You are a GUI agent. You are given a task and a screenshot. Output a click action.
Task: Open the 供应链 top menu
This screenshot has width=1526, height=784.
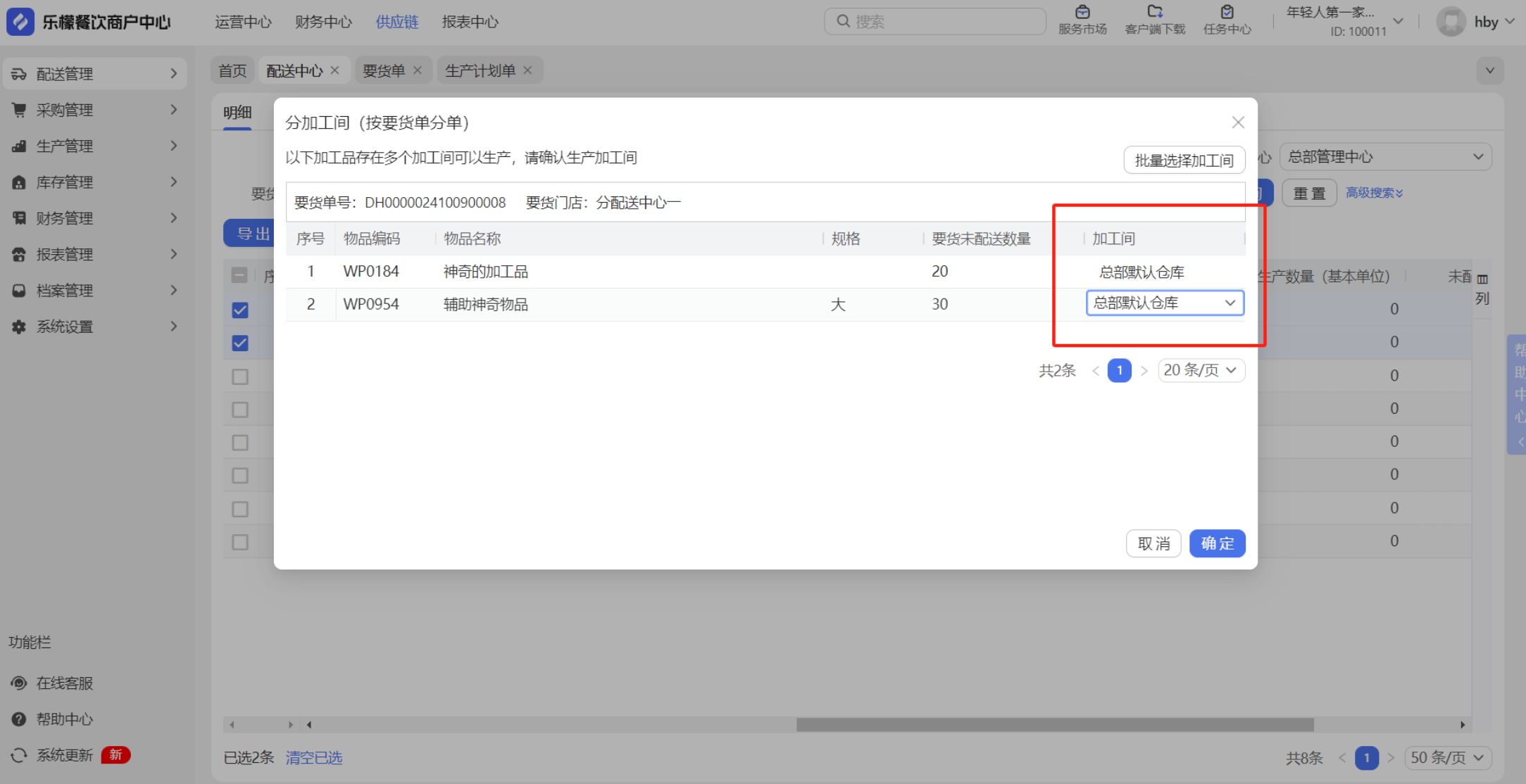click(x=396, y=22)
